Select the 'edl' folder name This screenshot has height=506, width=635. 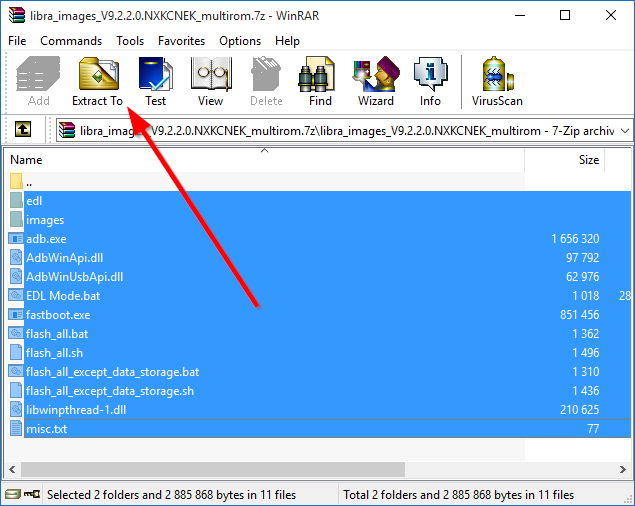click(x=34, y=201)
